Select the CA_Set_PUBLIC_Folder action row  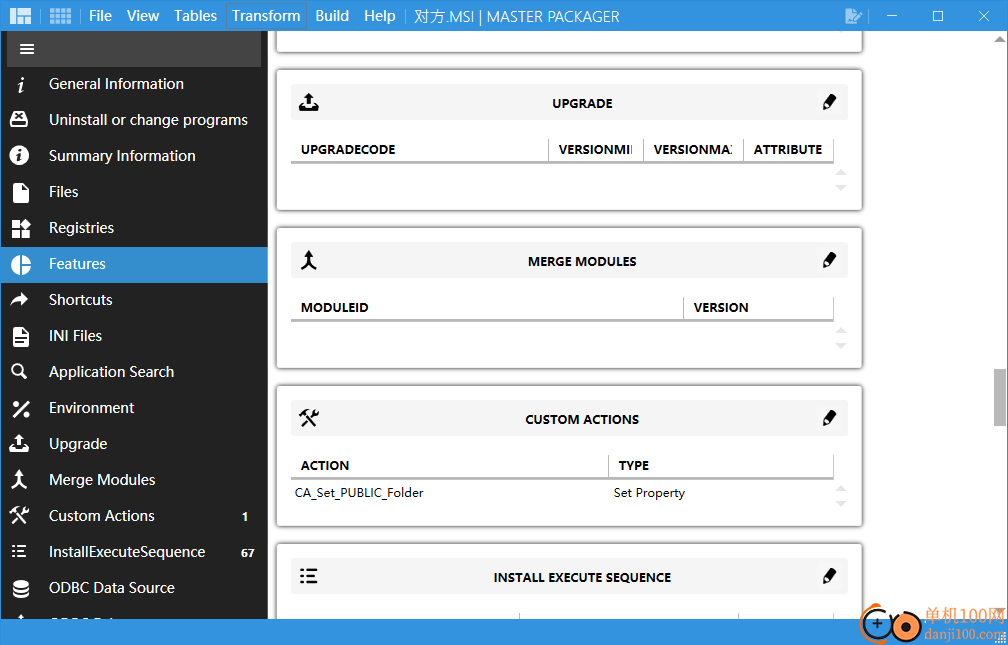pos(562,493)
